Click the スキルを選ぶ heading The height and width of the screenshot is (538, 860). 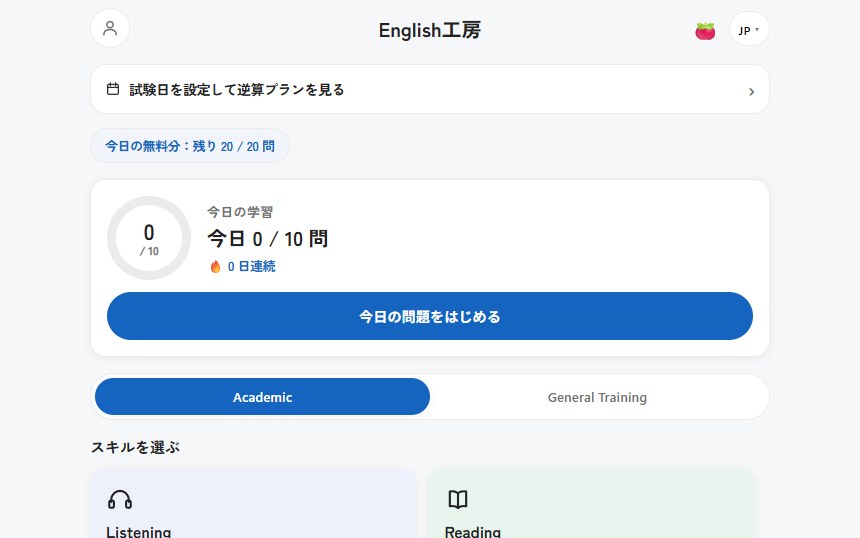(x=135, y=448)
